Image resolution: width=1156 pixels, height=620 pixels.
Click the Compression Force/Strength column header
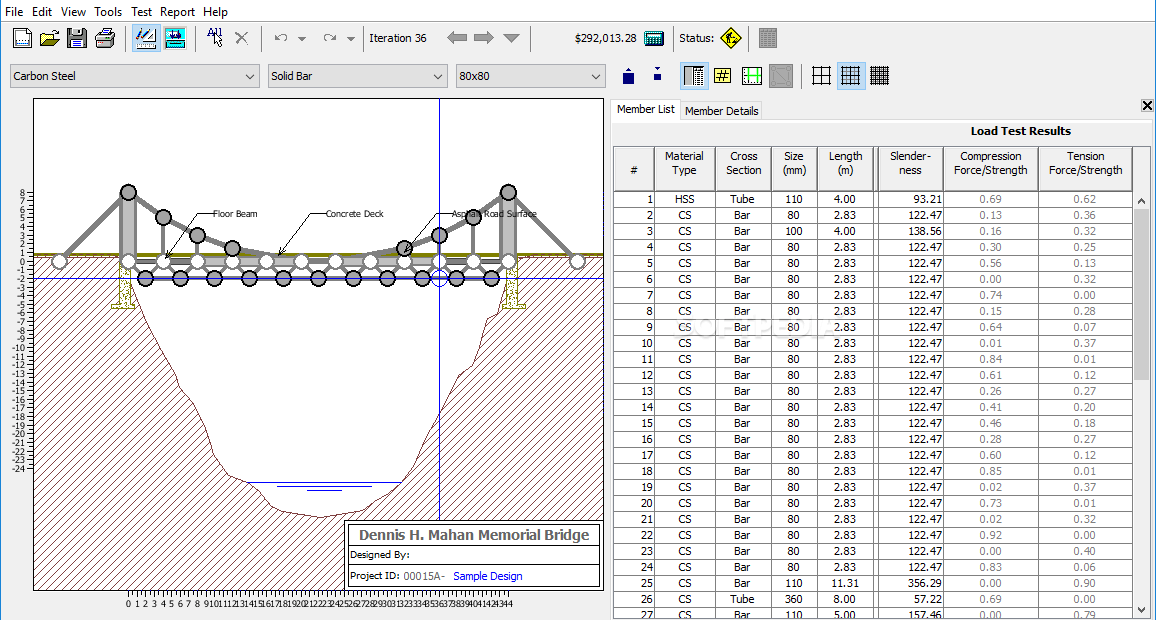(x=990, y=163)
